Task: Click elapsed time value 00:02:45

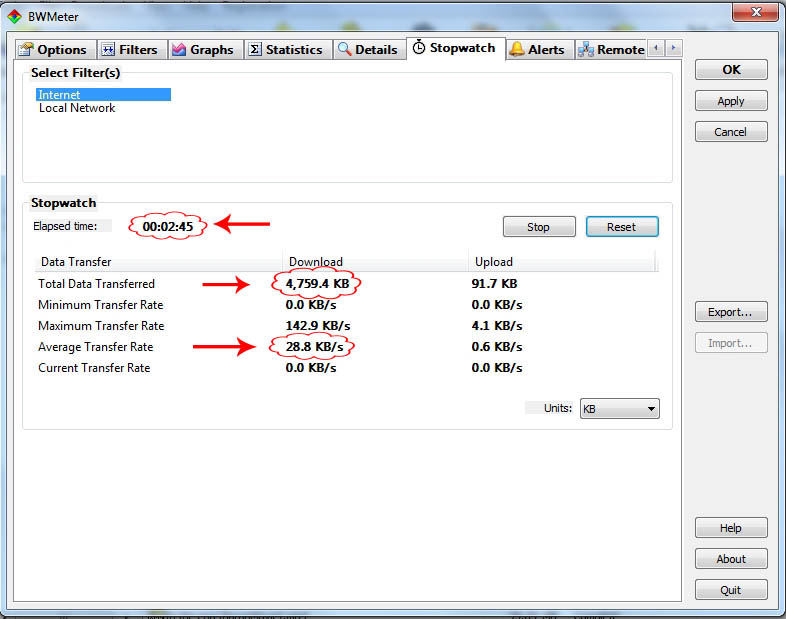Action: (x=168, y=227)
